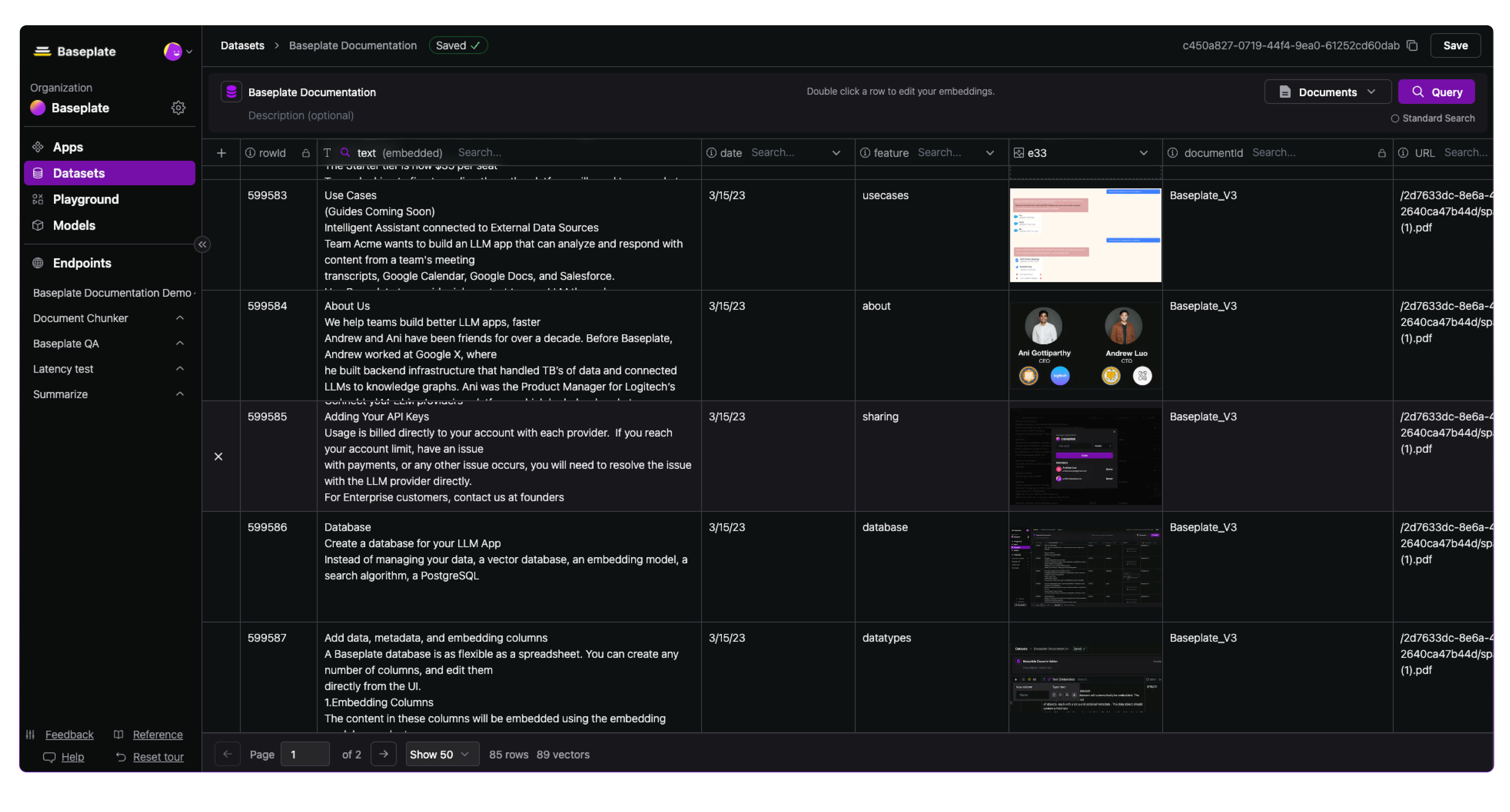Click the Help speech bubble icon

point(49,757)
